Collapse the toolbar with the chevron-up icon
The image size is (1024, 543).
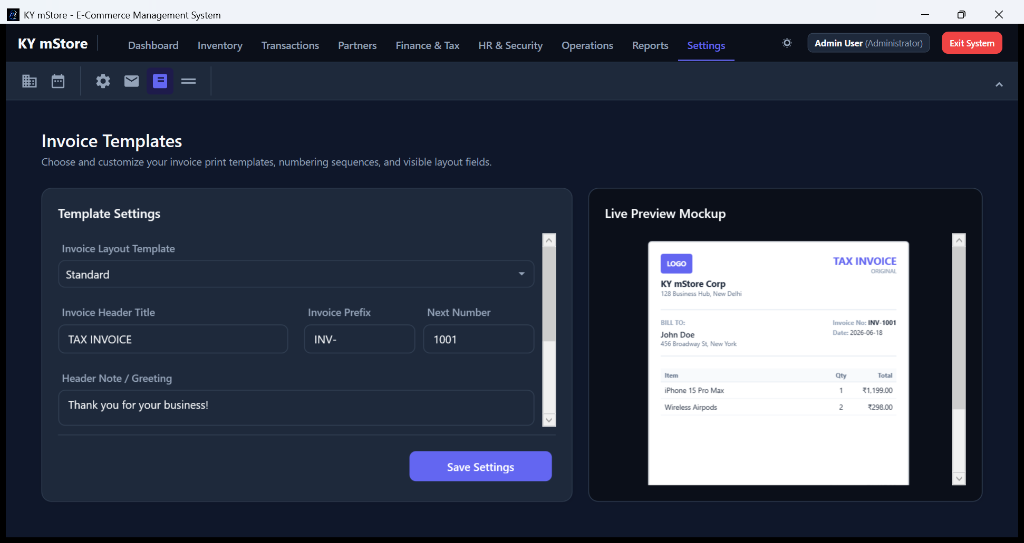click(999, 84)
